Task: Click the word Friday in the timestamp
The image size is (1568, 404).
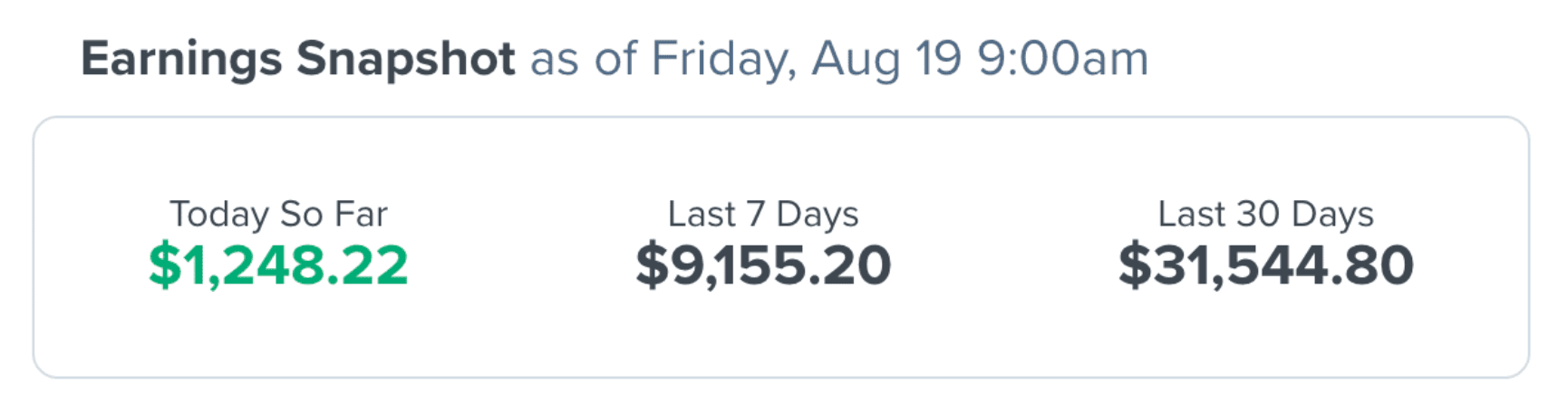Action: pyautogui.click(x=723, y=59)
